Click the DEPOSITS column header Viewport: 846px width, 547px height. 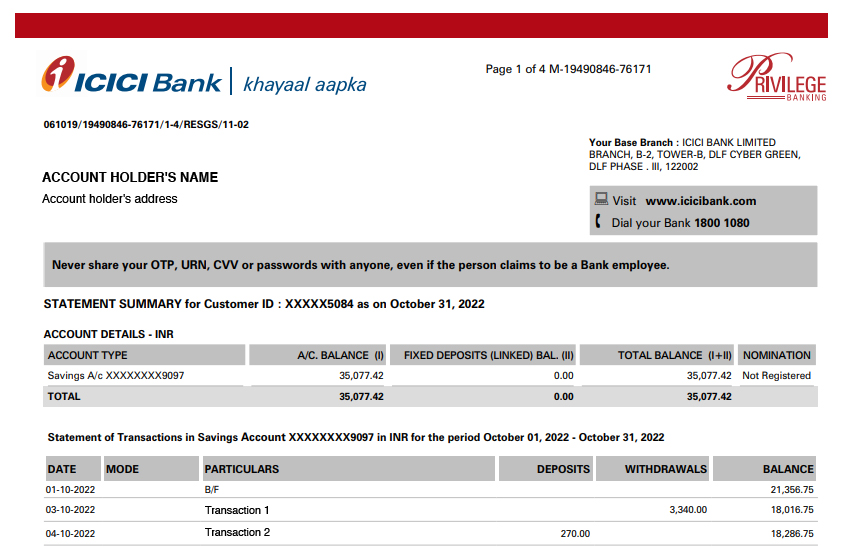tap(545, 469)
